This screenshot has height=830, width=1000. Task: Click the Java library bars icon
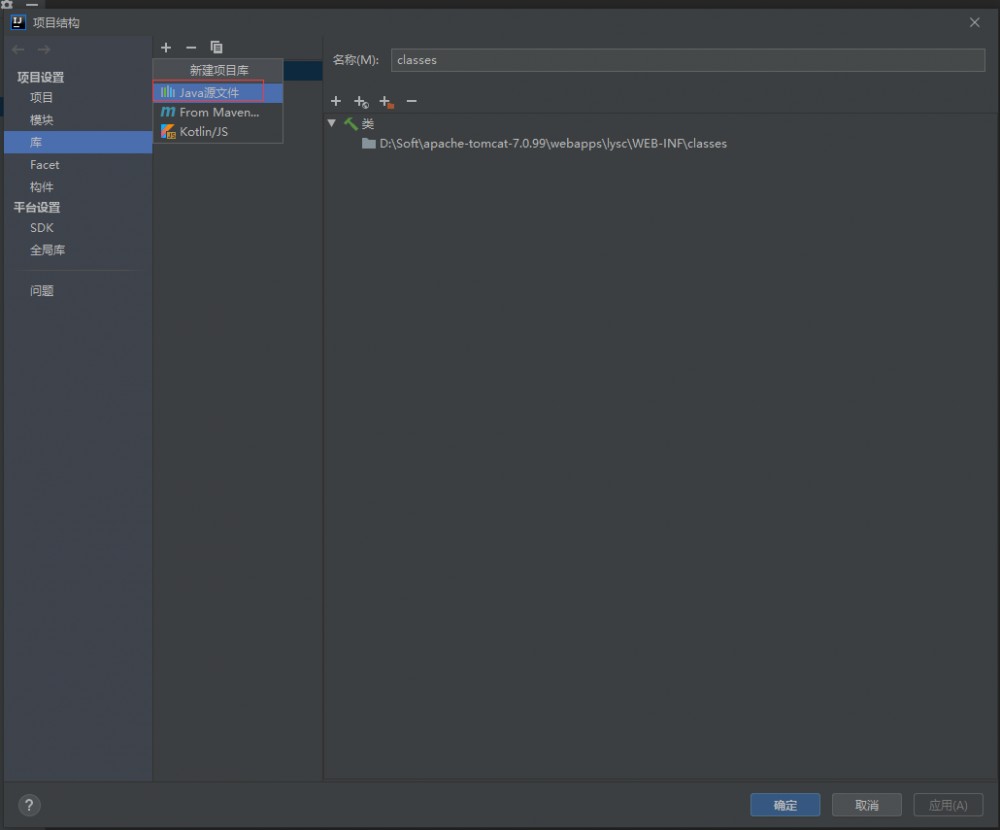168,93
